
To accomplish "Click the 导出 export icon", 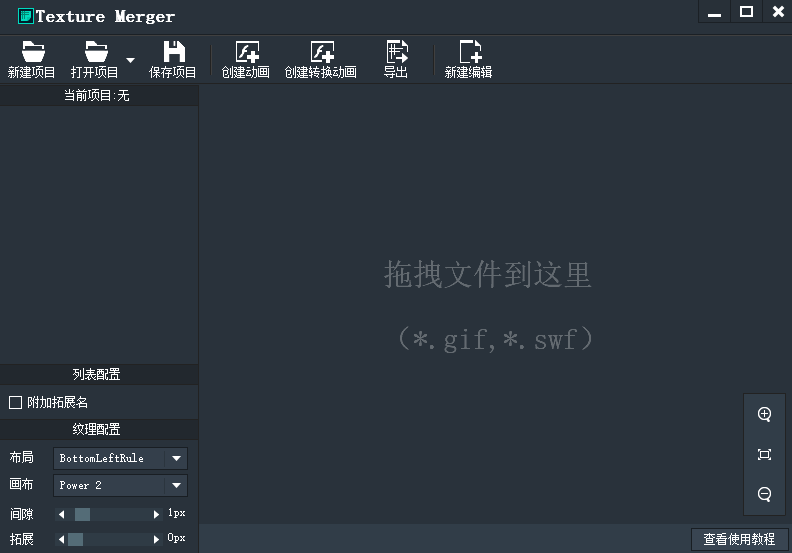I will click(x=397, y=52).
